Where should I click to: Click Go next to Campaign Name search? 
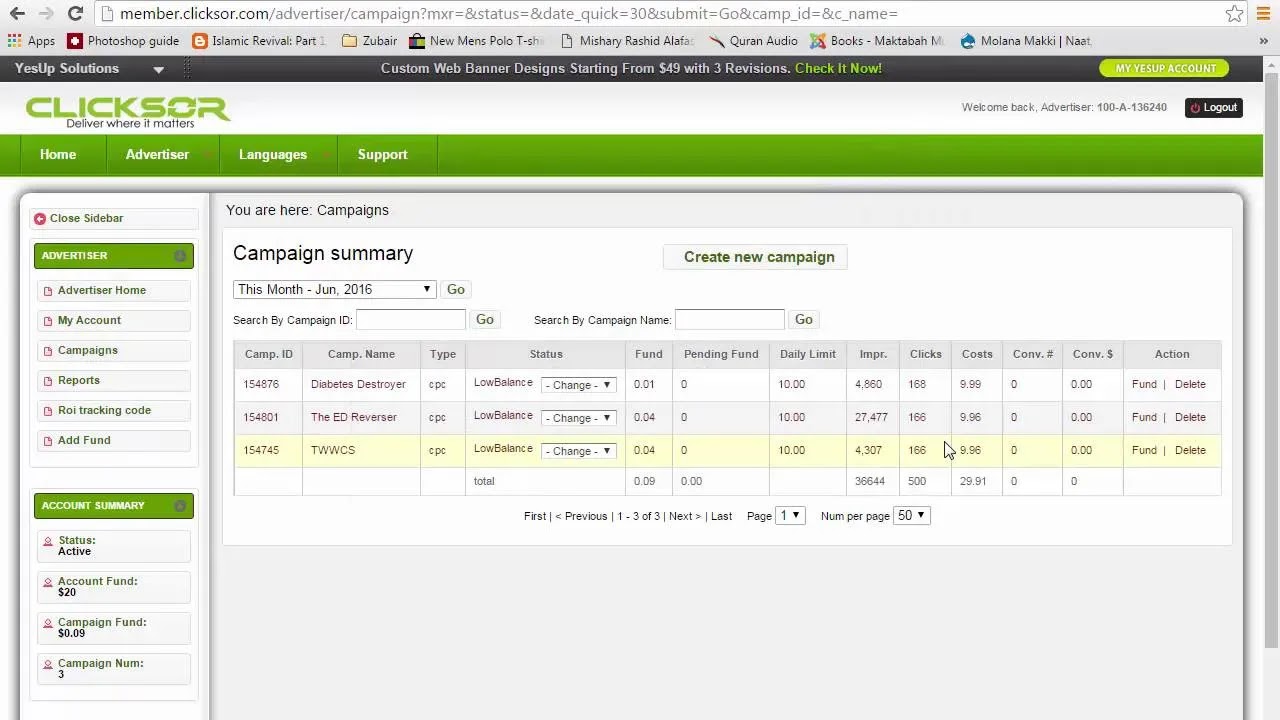[803, 319]
